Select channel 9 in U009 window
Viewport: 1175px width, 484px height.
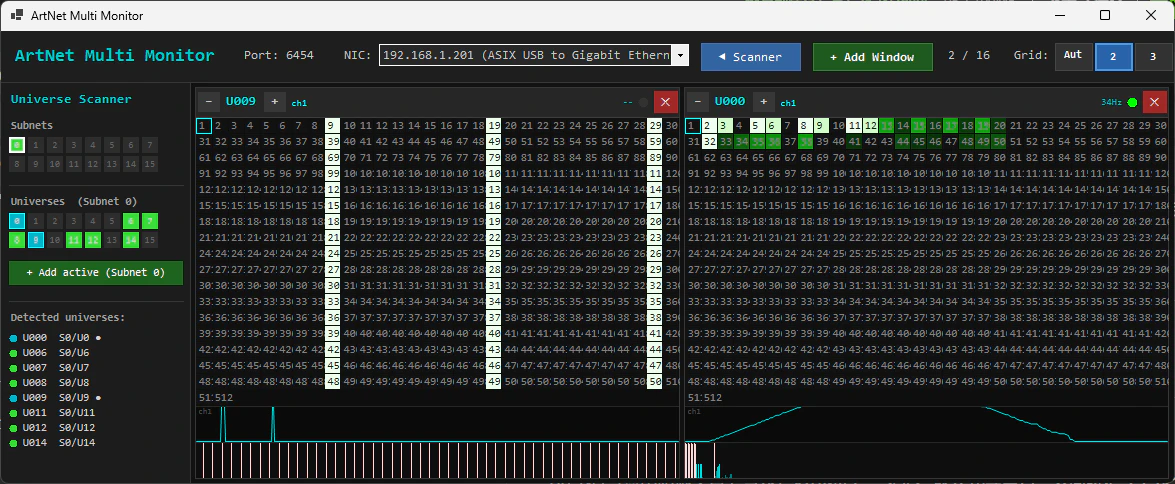(333, 126)
